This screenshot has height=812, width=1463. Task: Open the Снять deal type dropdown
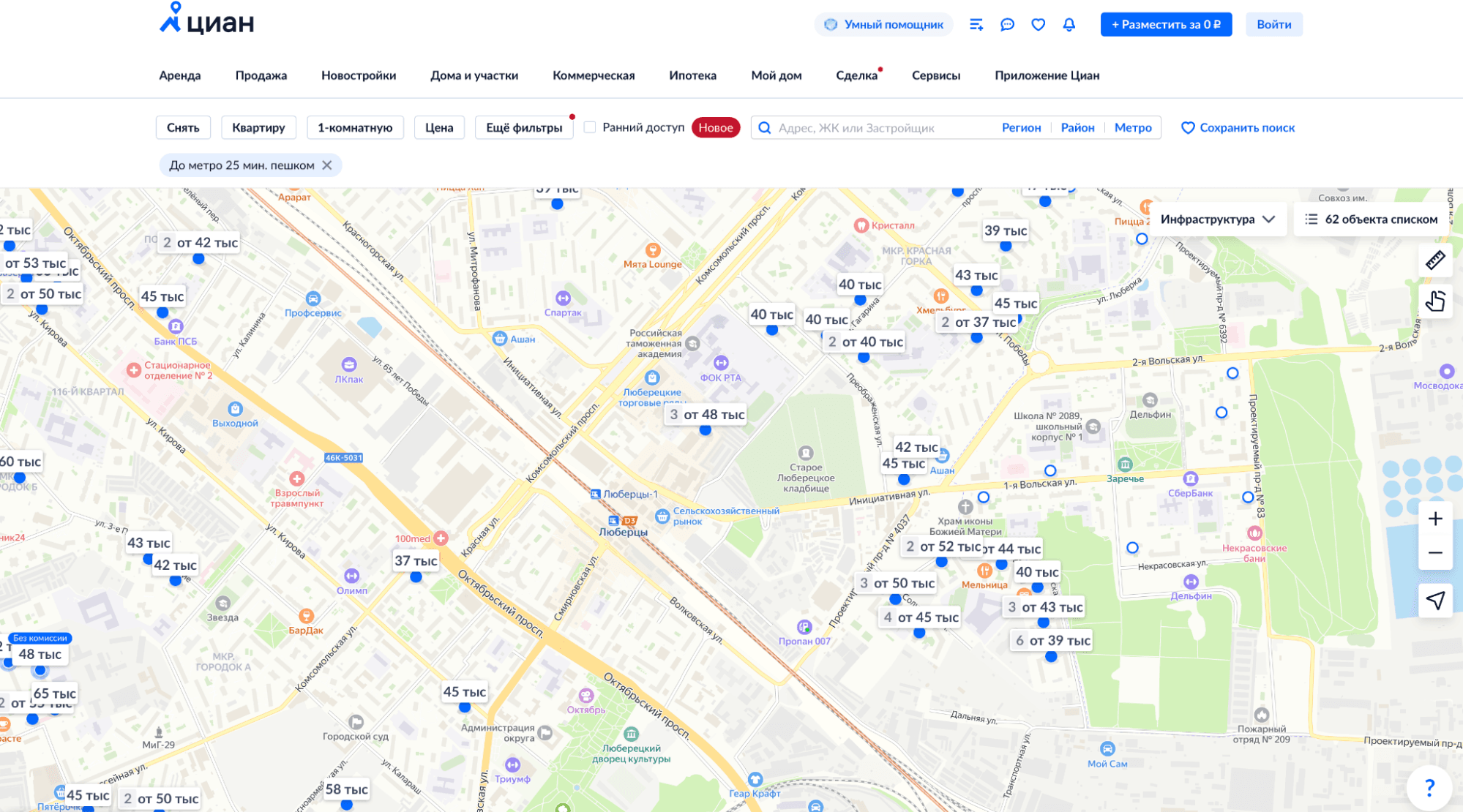point(183,128)
